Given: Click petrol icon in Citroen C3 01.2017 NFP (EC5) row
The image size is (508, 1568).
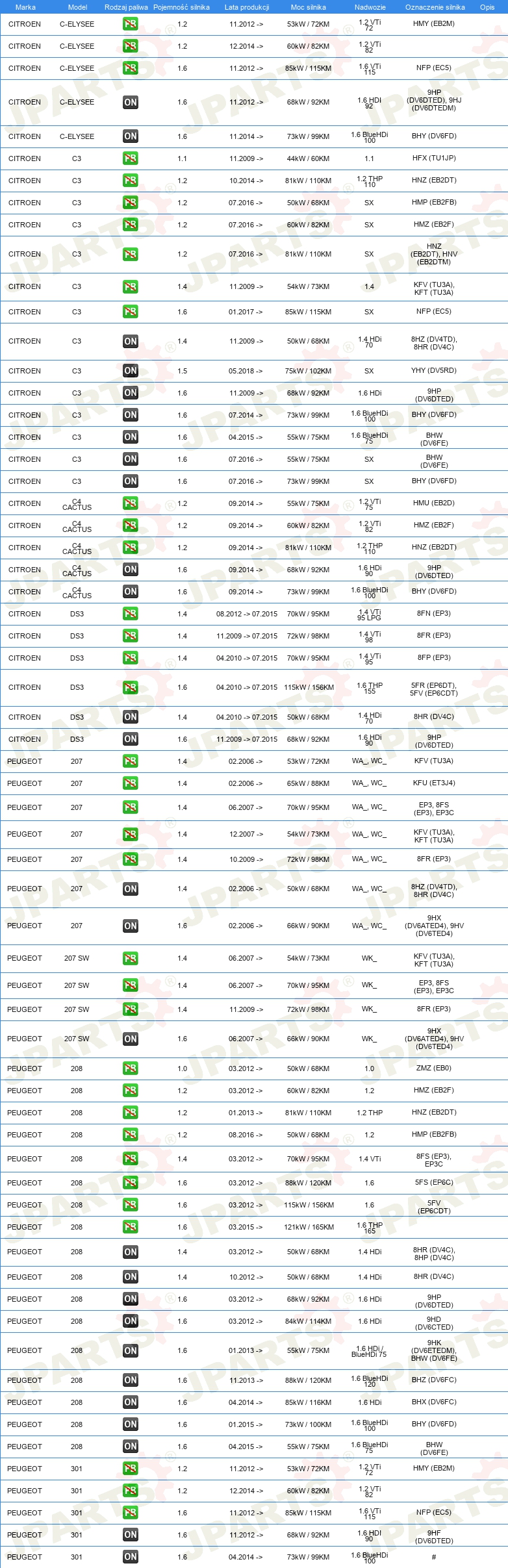Looking at the screenshot, I should click(131, 312).
